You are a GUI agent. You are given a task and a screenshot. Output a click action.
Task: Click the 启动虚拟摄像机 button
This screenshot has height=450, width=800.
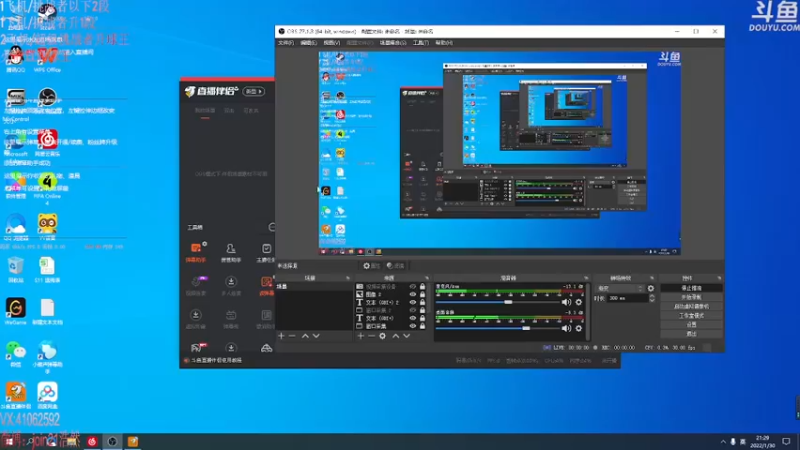coord(691,307)
